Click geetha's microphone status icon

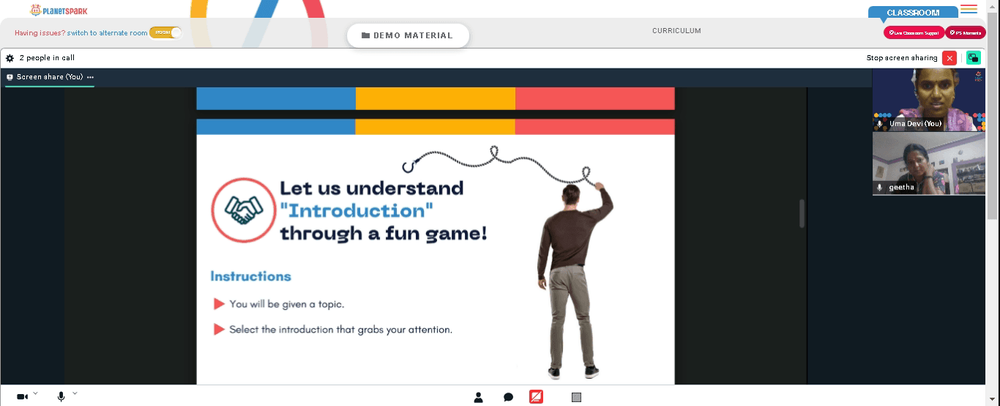[879, 187]
